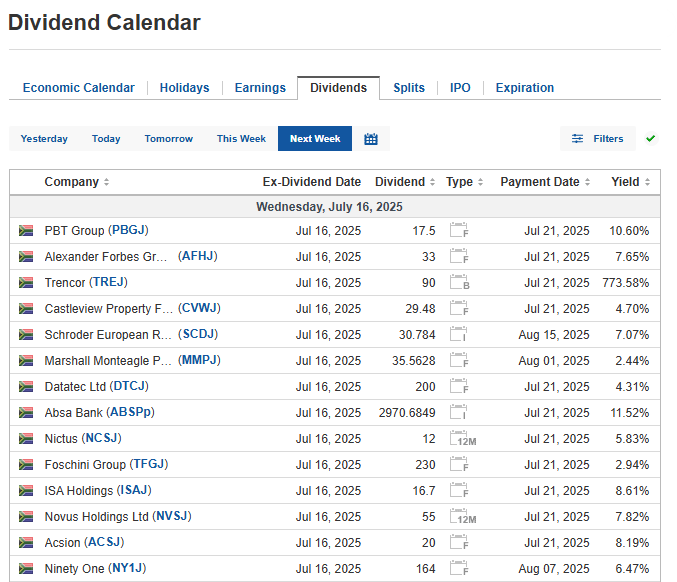Switch to the Holidays tab
The image size is (677, 582).
(x=184, y=88)
